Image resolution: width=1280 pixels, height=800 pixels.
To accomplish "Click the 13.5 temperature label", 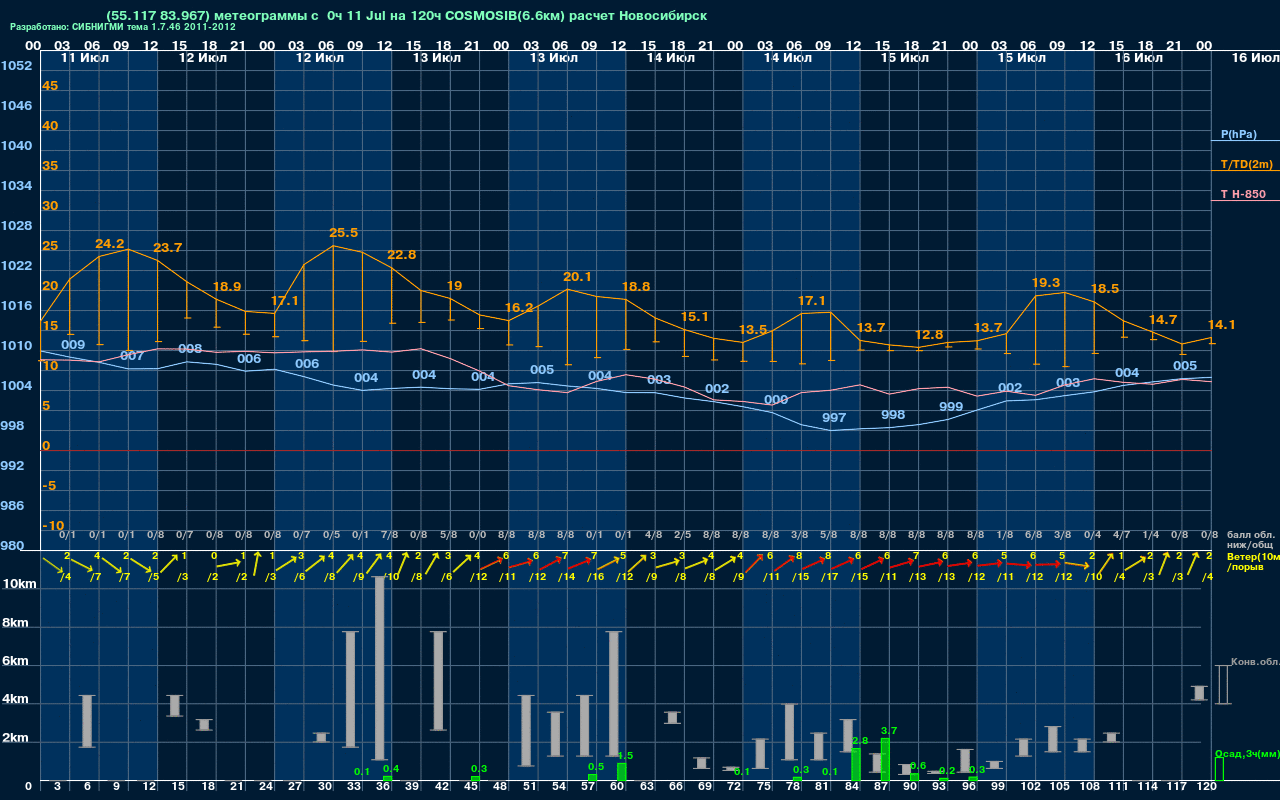I will click(x=753, y=329).
